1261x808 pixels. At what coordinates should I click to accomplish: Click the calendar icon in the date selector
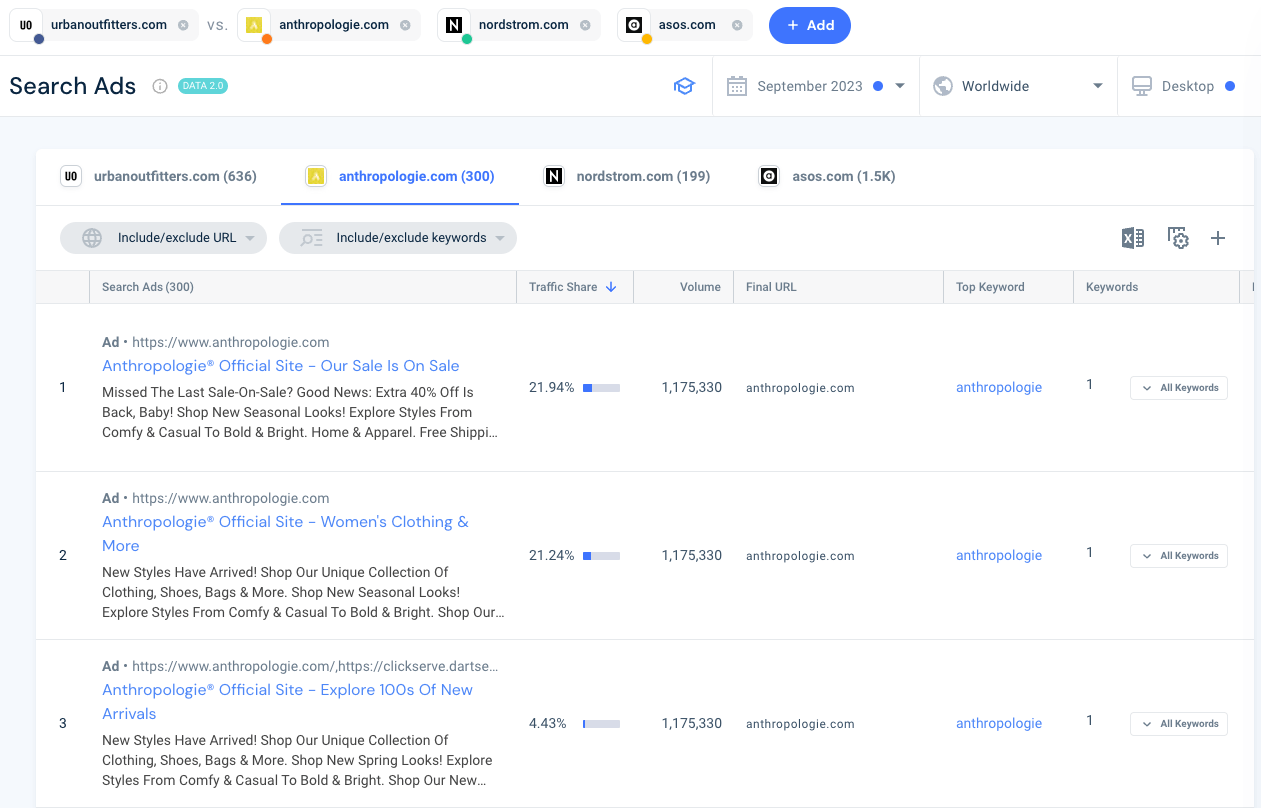click(737, 86)
